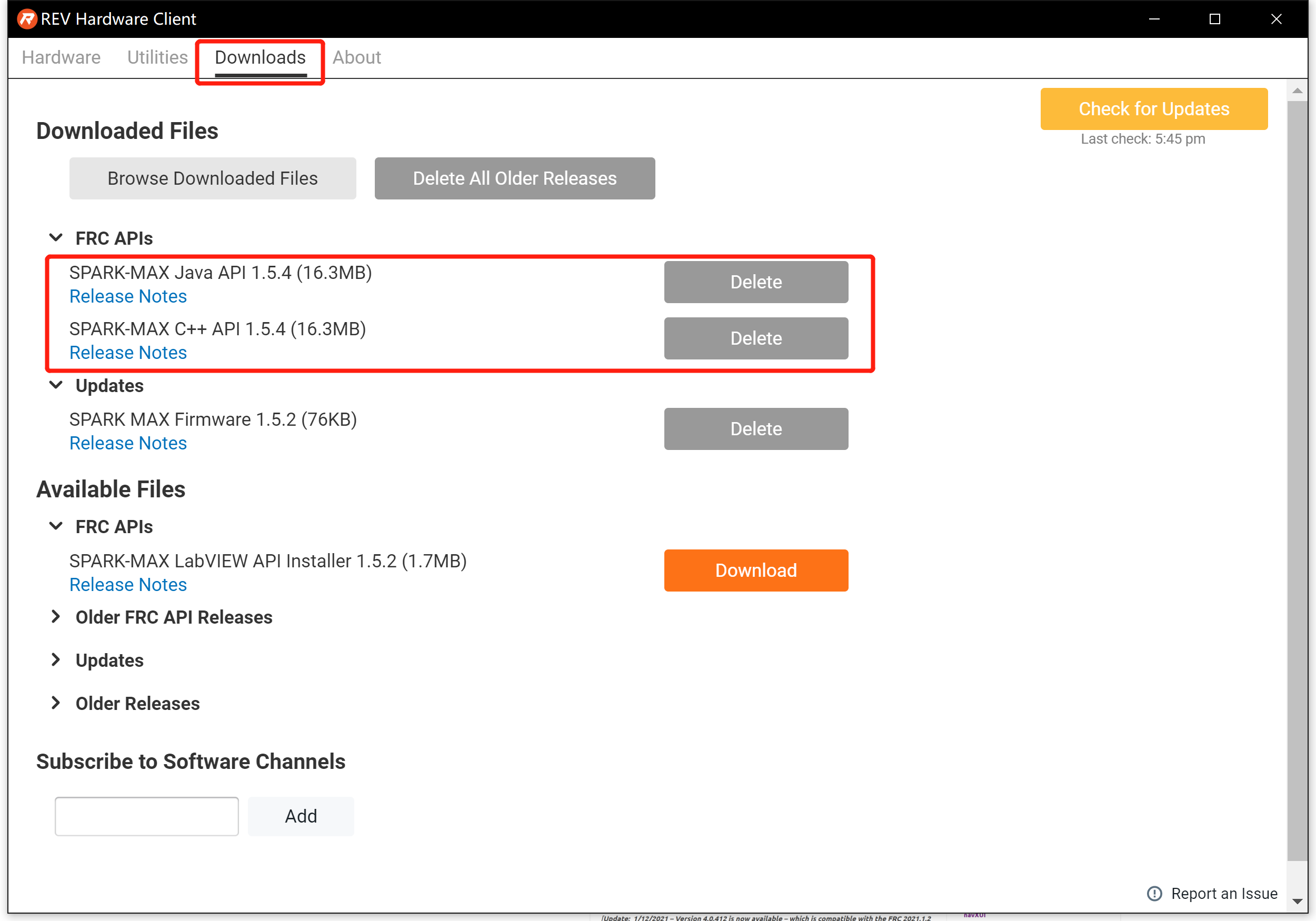Click Add channel button

[301, 816]
